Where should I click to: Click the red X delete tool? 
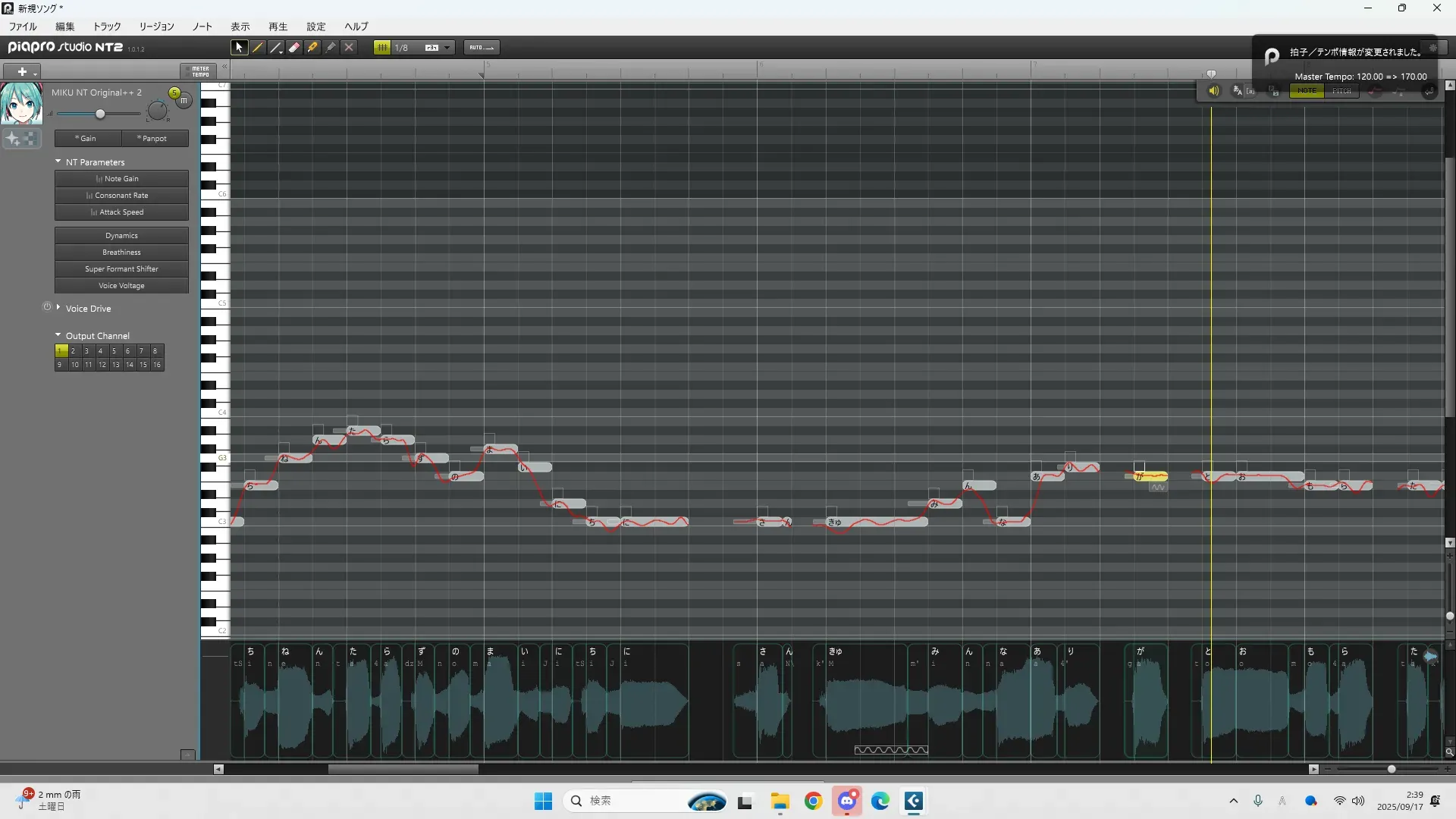[x=349, y=47]
